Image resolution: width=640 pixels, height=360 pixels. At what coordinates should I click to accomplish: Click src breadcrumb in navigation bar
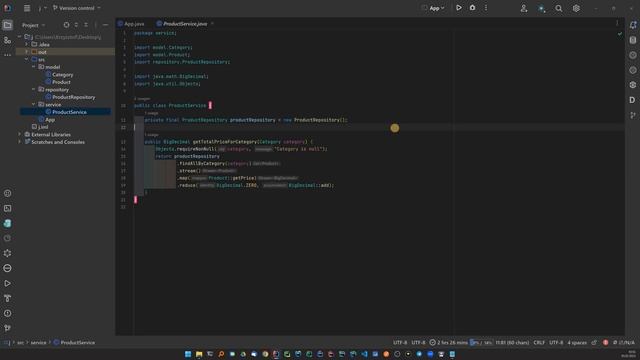click(x=20, y=342)
